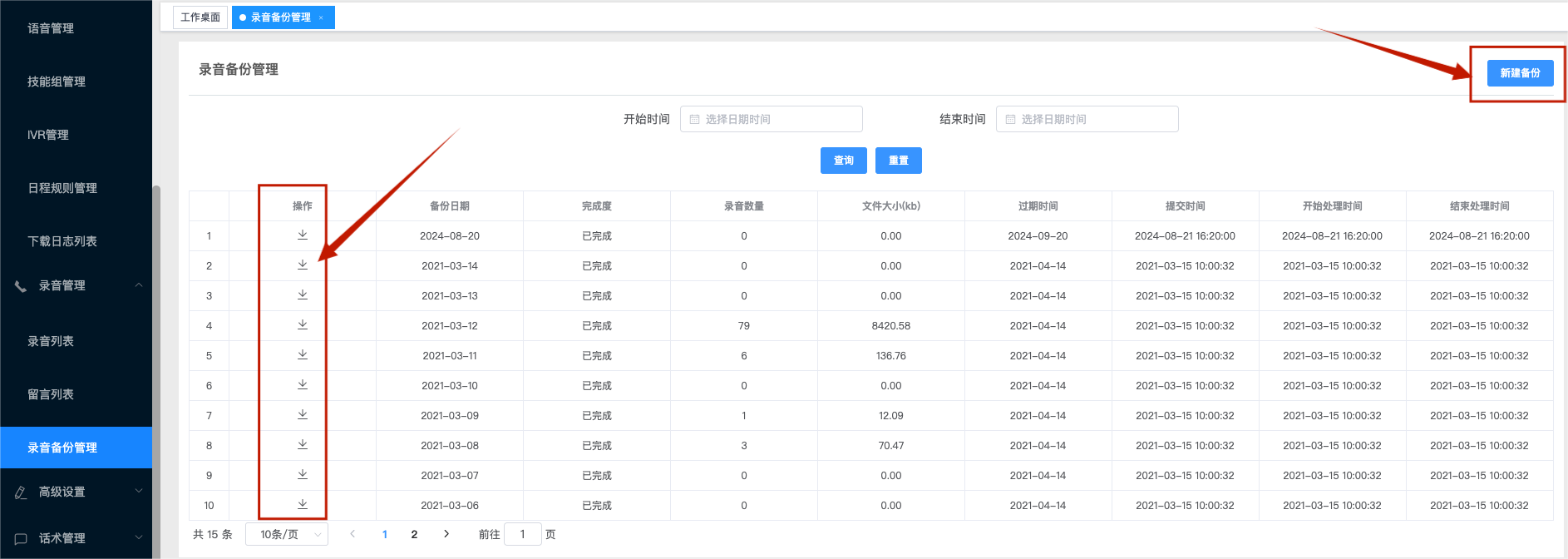Click the 结束处理时间 column header
Image resolution: width=1568 pixels, height=559 pixels.
[x=1480, y=206]
